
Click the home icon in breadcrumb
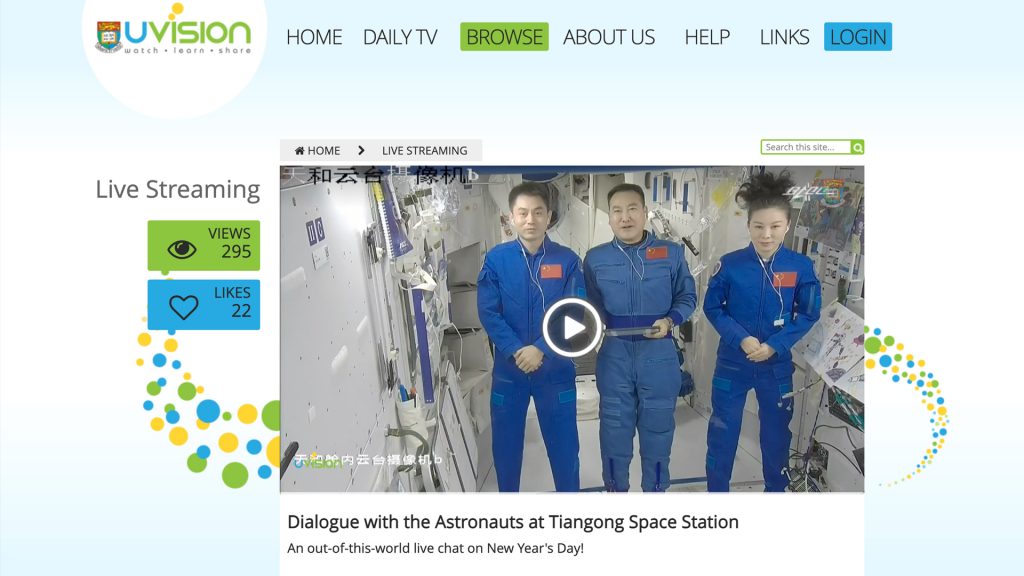[x=300, y=150]
